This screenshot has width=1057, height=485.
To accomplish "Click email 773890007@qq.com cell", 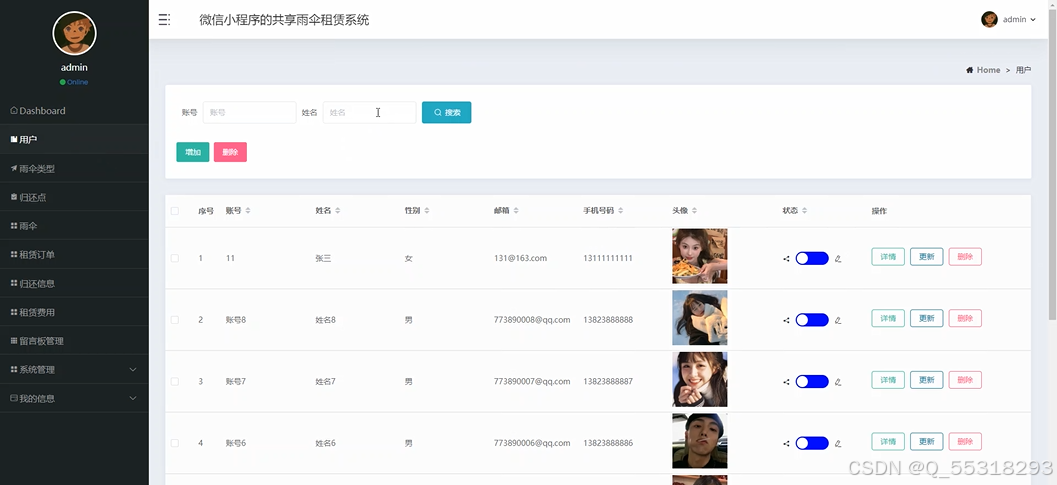I will click(x=532, y=382).
